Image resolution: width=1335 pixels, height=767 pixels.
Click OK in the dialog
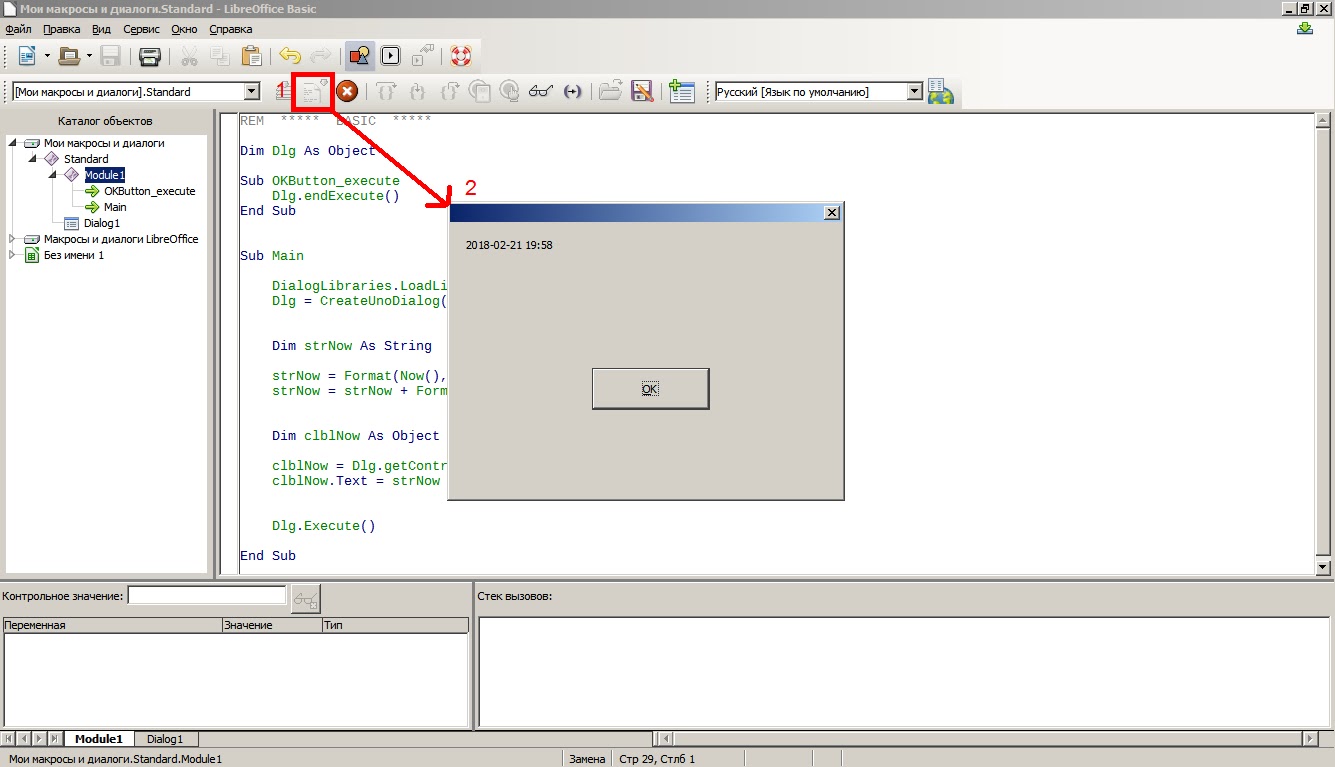tap(651, 389)
